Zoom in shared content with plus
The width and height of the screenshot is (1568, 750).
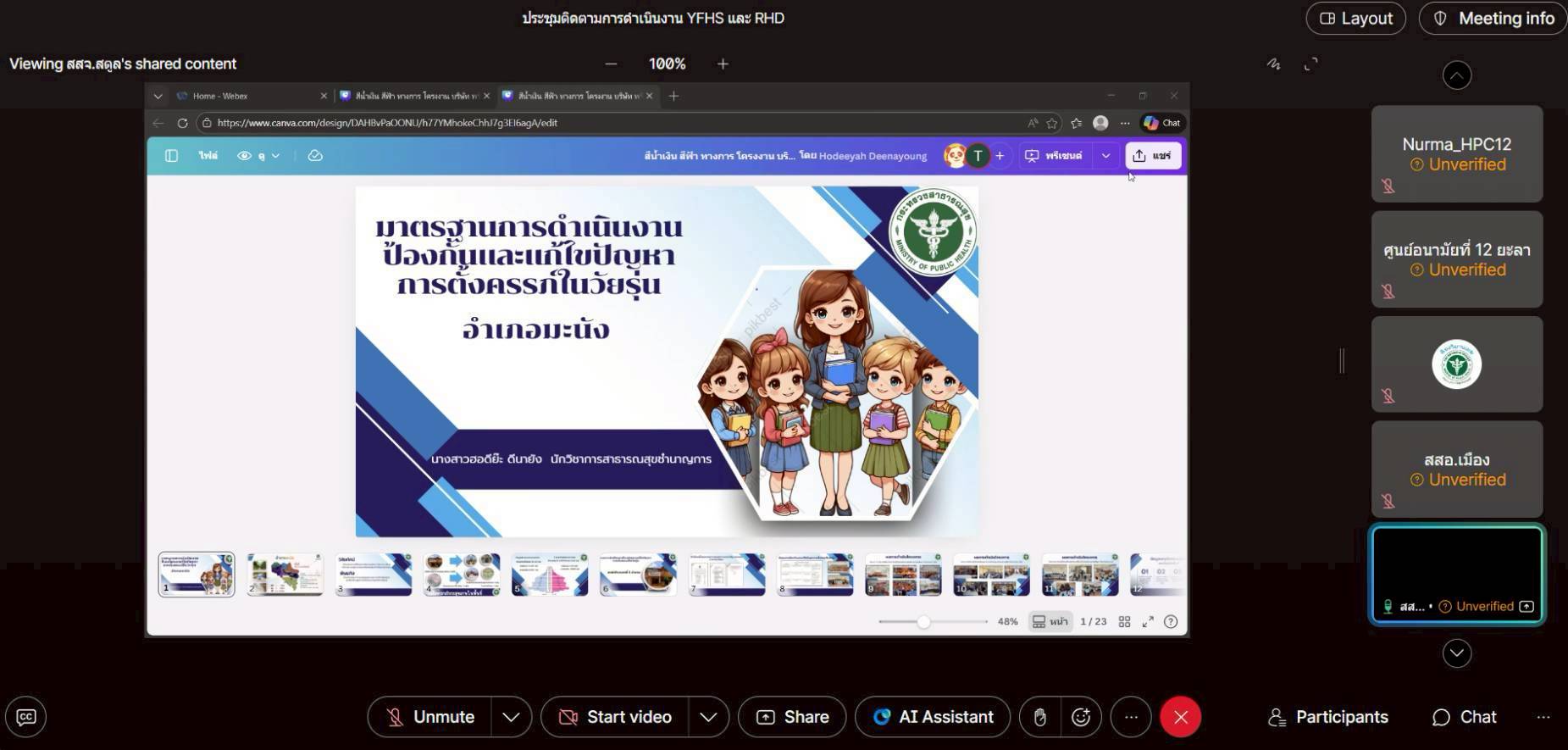(723, 64)
